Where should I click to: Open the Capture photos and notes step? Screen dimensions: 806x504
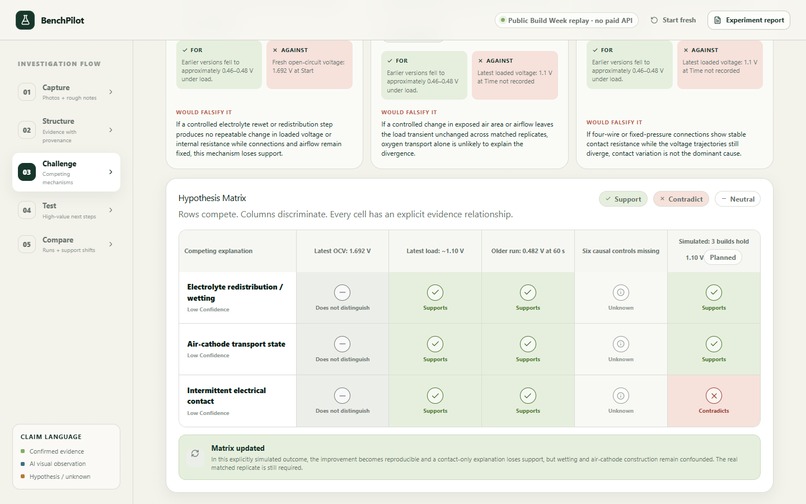coord(66,92)
